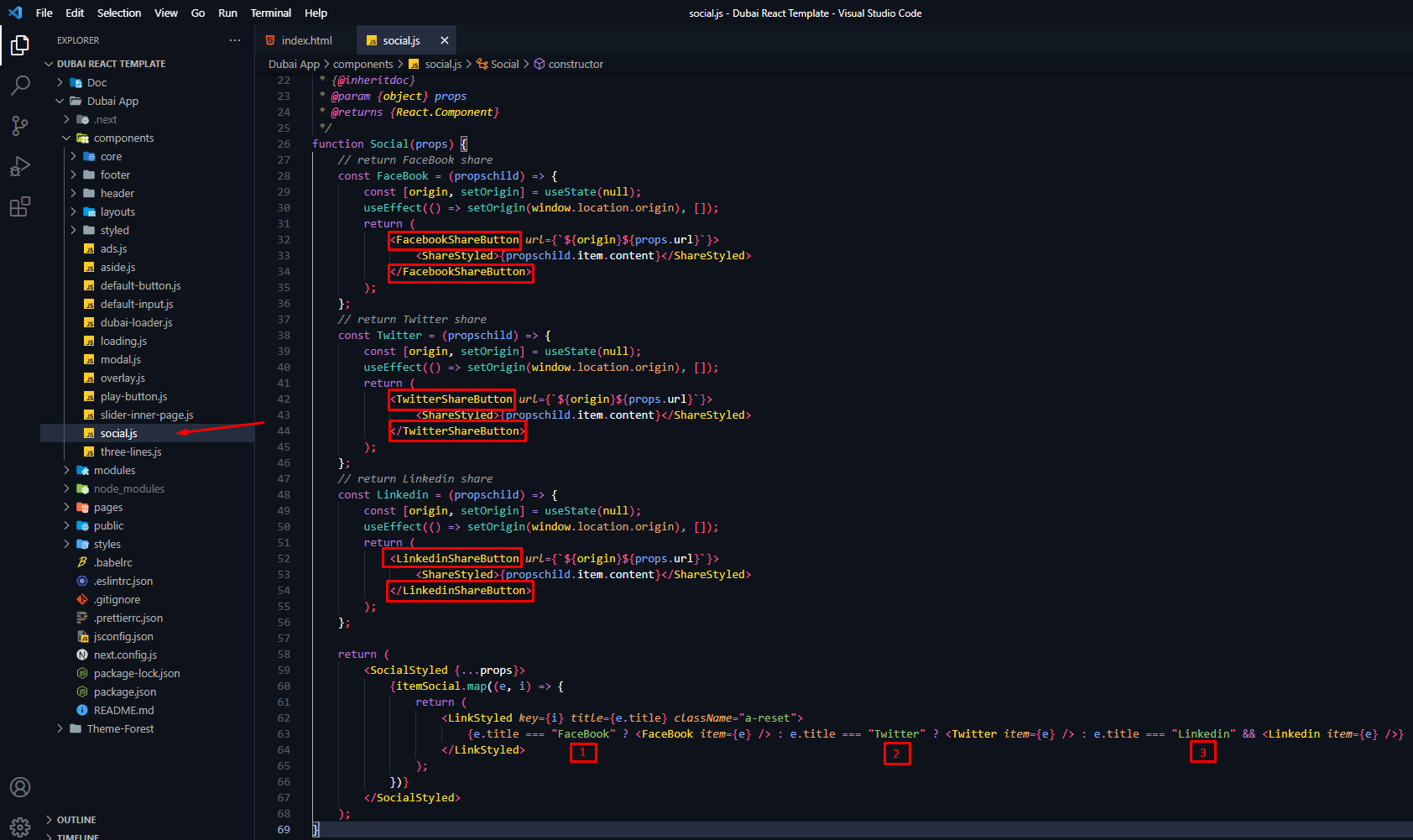
Task: Click line number 58 in the gutter
Action: point(284,655)
